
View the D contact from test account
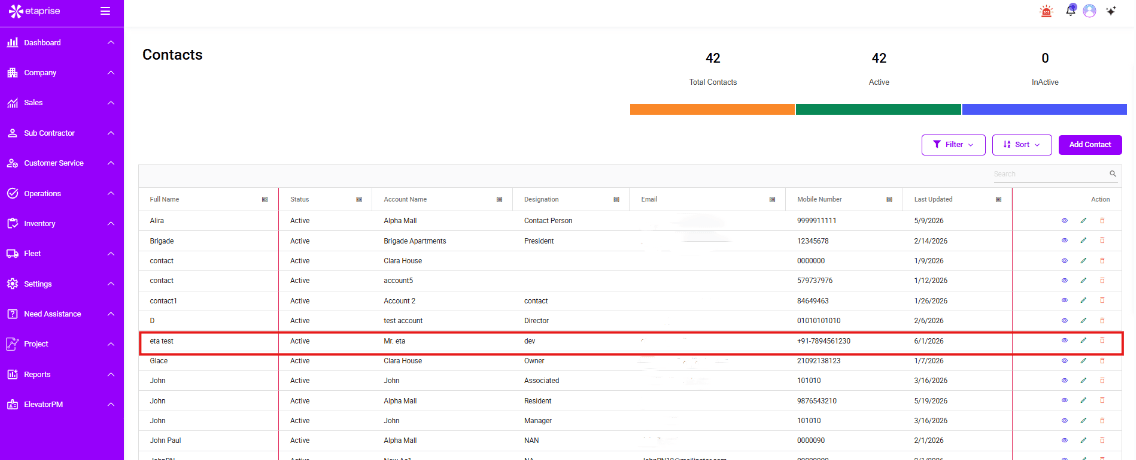coord(1064,320)
